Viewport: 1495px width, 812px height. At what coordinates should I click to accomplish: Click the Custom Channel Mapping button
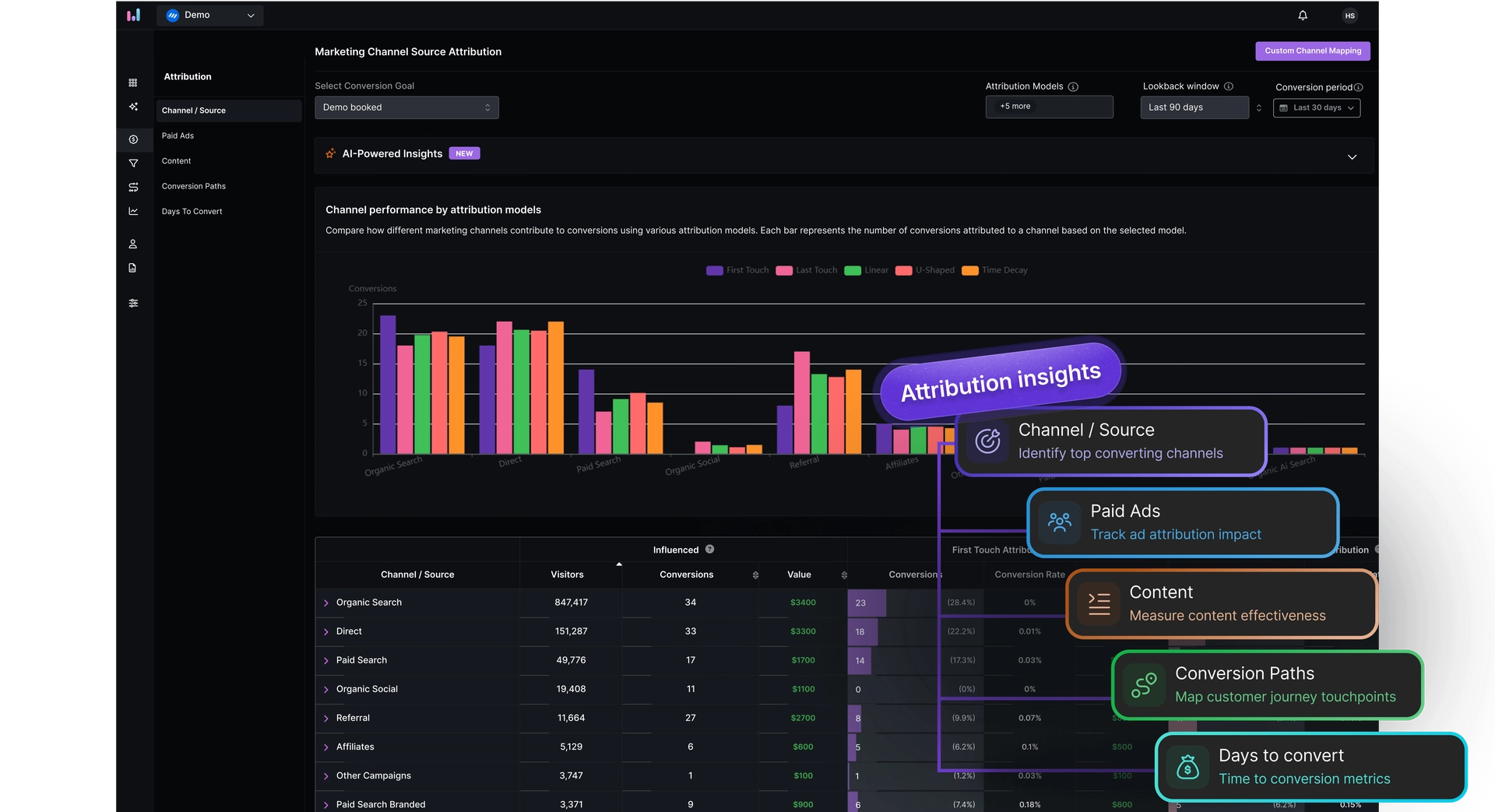click(1312, 51)
